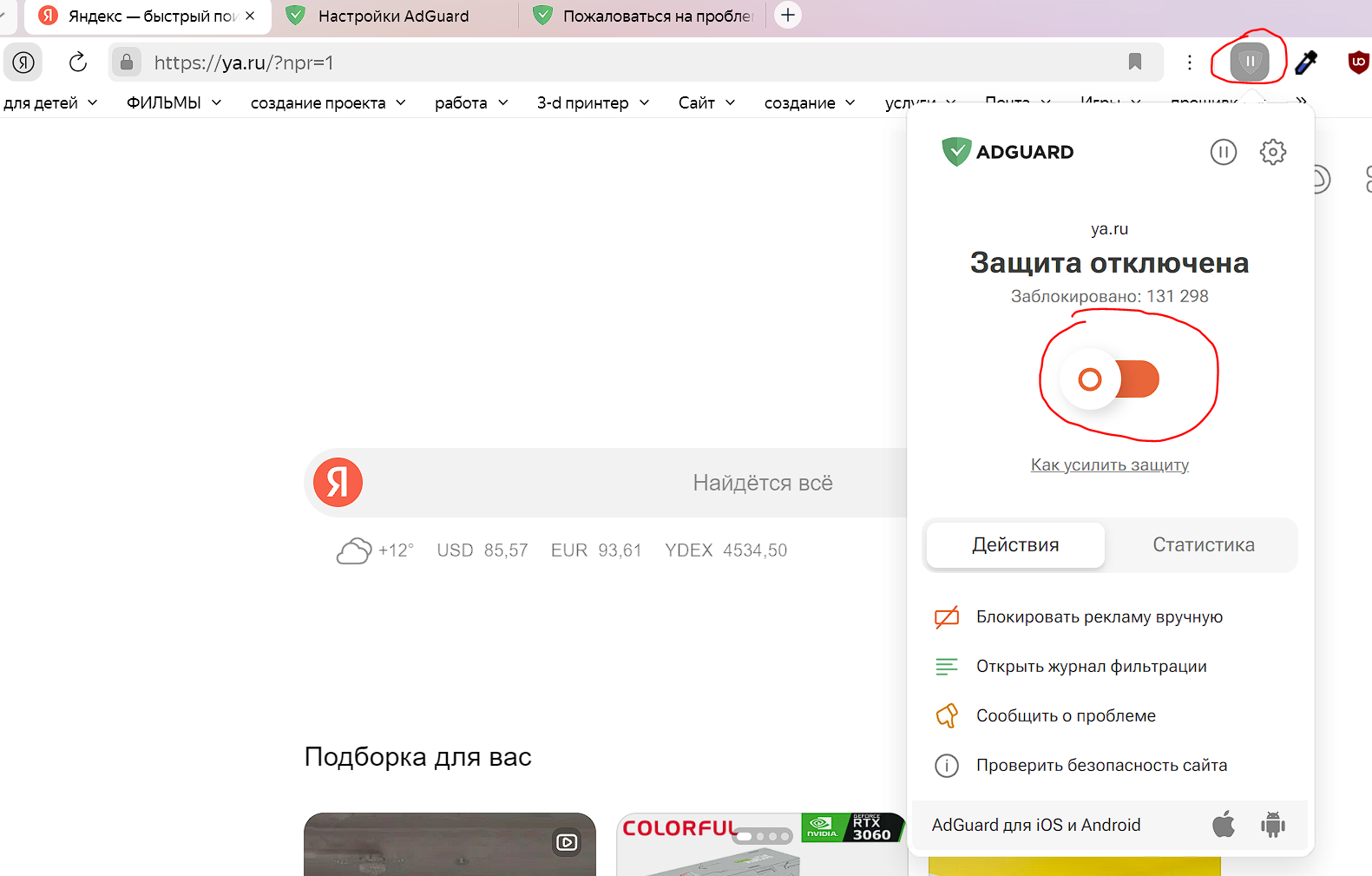Viewport: 1372px width, 876px height.
Task: Expand the "для детей" bookmarks folder
Action: click(x=49, y=102)
